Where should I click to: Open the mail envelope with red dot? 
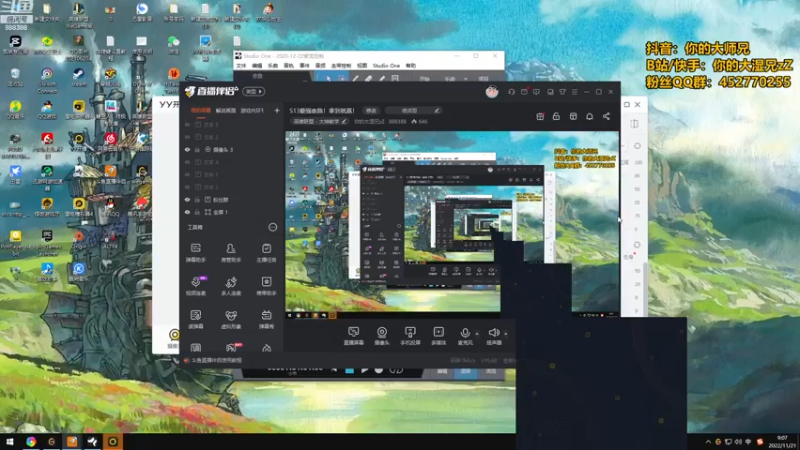(524, 92)
